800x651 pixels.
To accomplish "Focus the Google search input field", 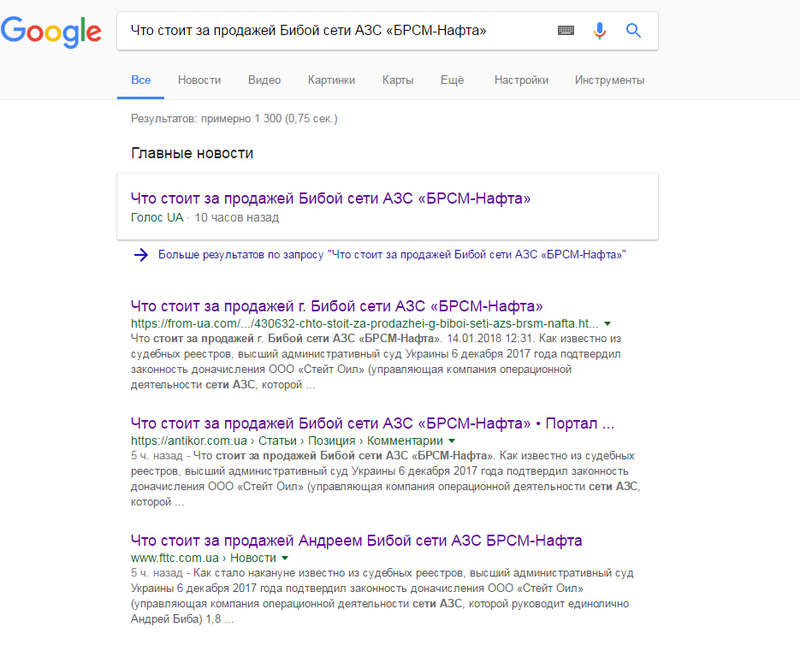I will [x=337, y=31].
